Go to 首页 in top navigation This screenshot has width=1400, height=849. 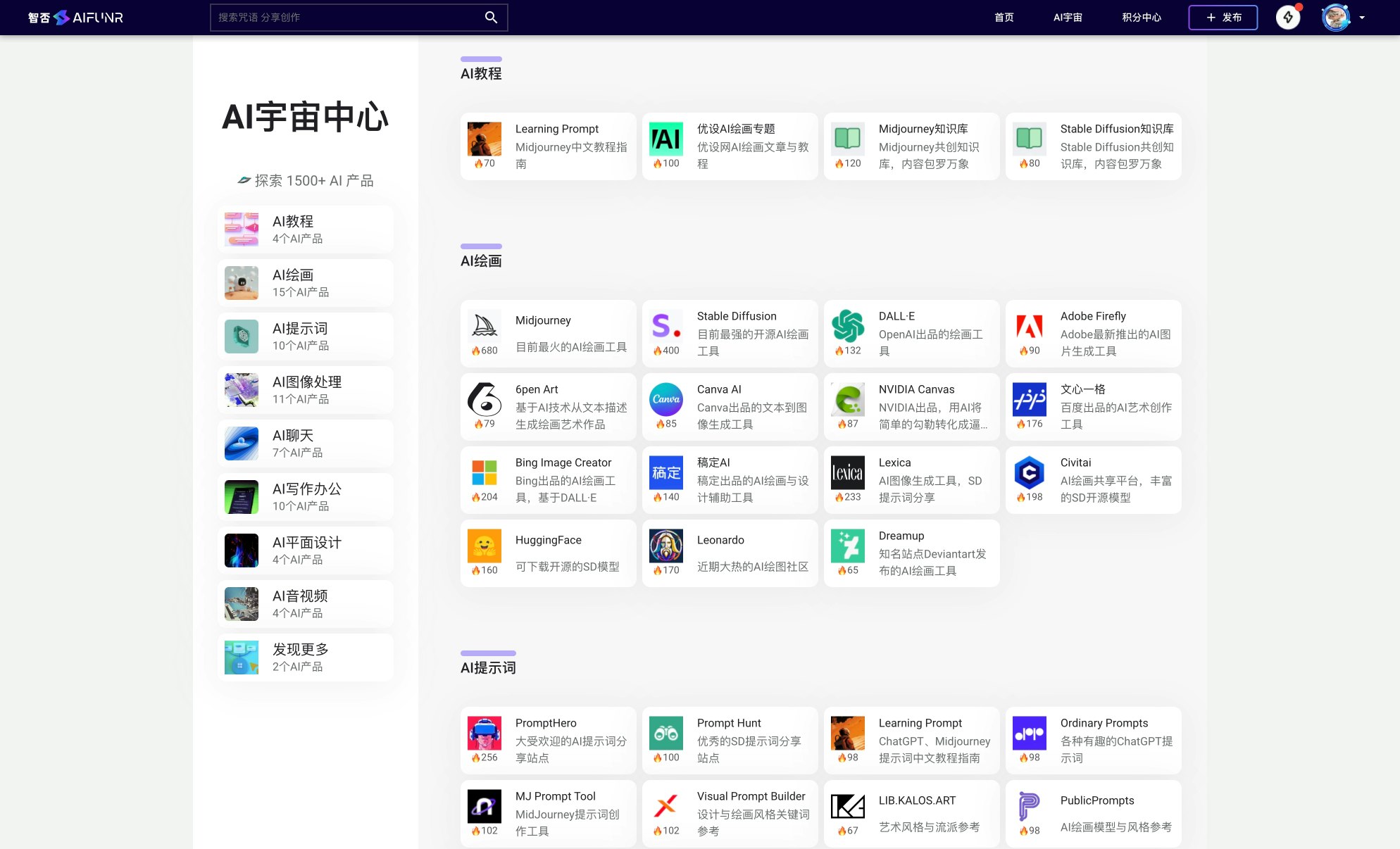(1004, 18)
